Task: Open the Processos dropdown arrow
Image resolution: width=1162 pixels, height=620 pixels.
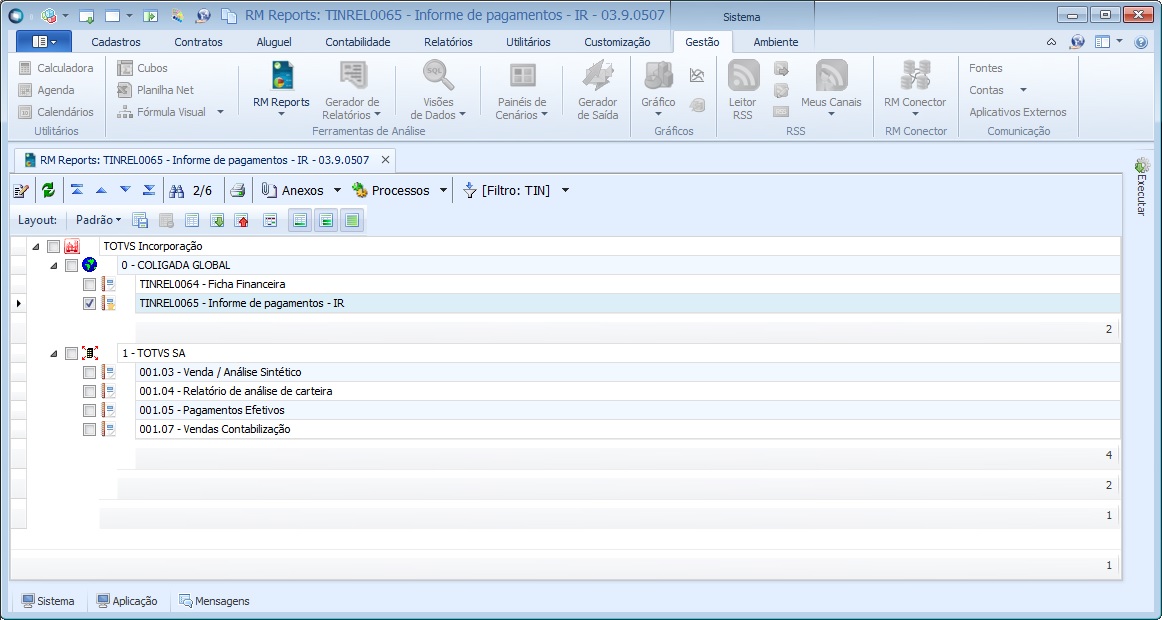Action: (443, 191)
